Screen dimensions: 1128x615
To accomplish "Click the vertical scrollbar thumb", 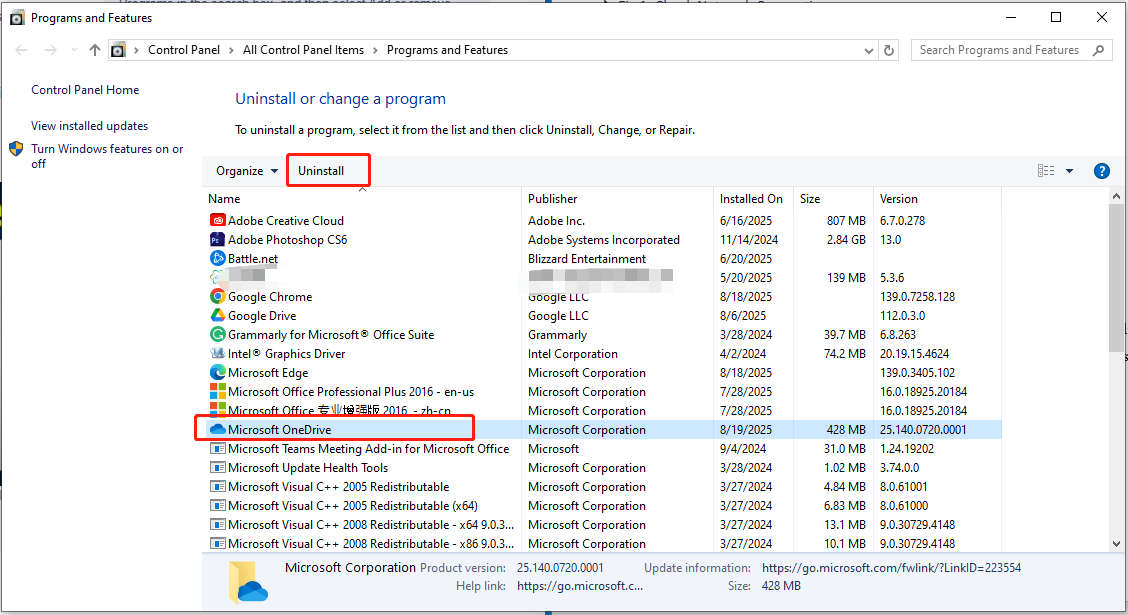I will click(x=1116, y=278).
